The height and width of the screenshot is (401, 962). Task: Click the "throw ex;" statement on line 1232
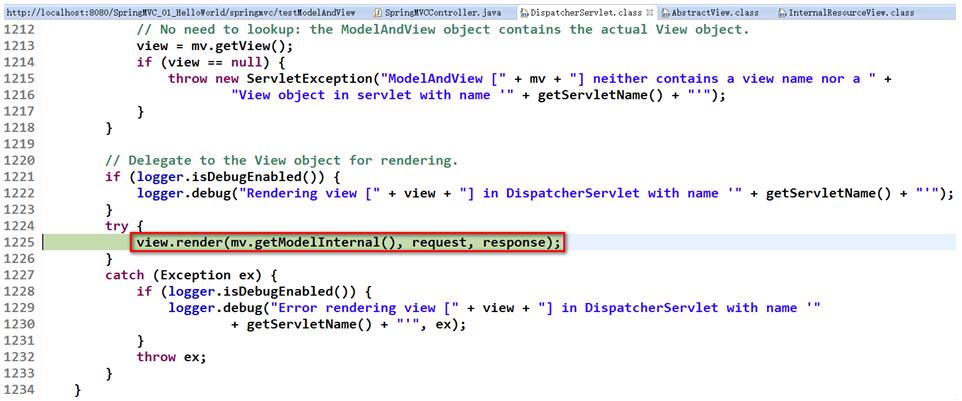click(x=172, y=357)
